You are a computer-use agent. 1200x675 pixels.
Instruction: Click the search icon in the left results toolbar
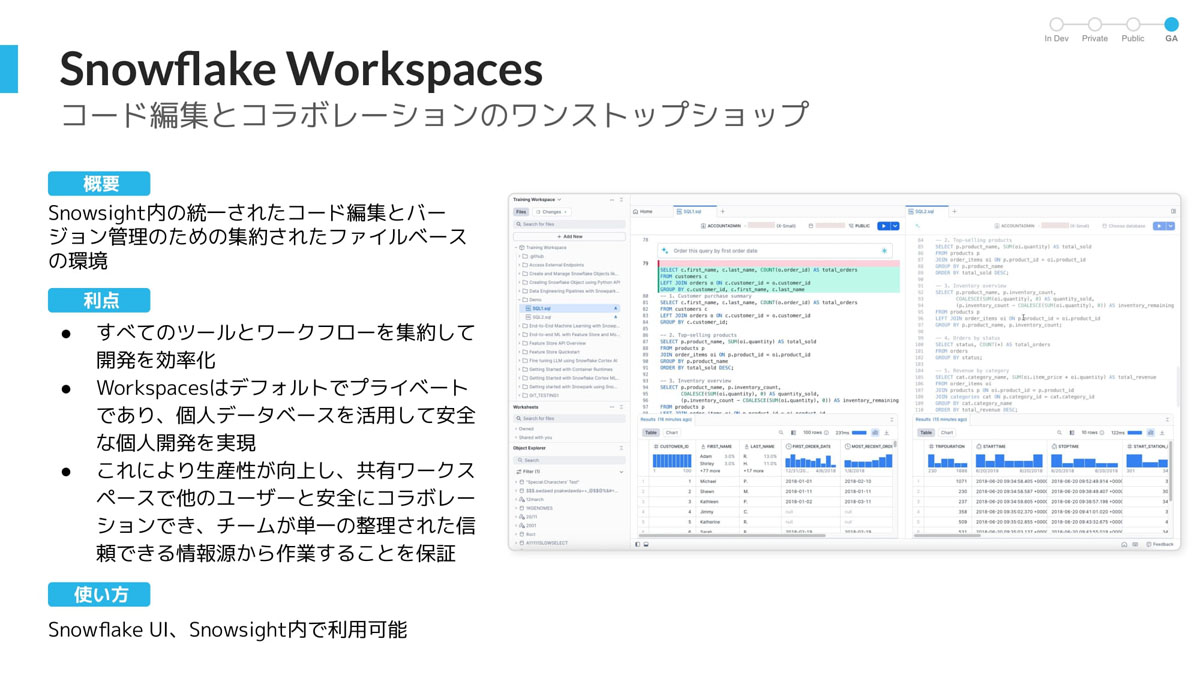click(781, 433)
